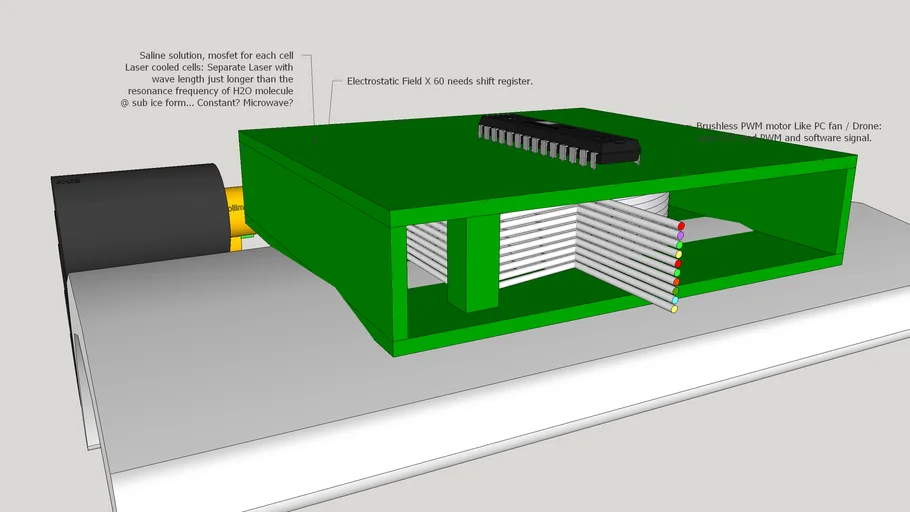Click 'Brushless PWM motor Like PC fan / Drone:' label
The width and height of the screenshot is (910, 512).
[x=789, y=126]
